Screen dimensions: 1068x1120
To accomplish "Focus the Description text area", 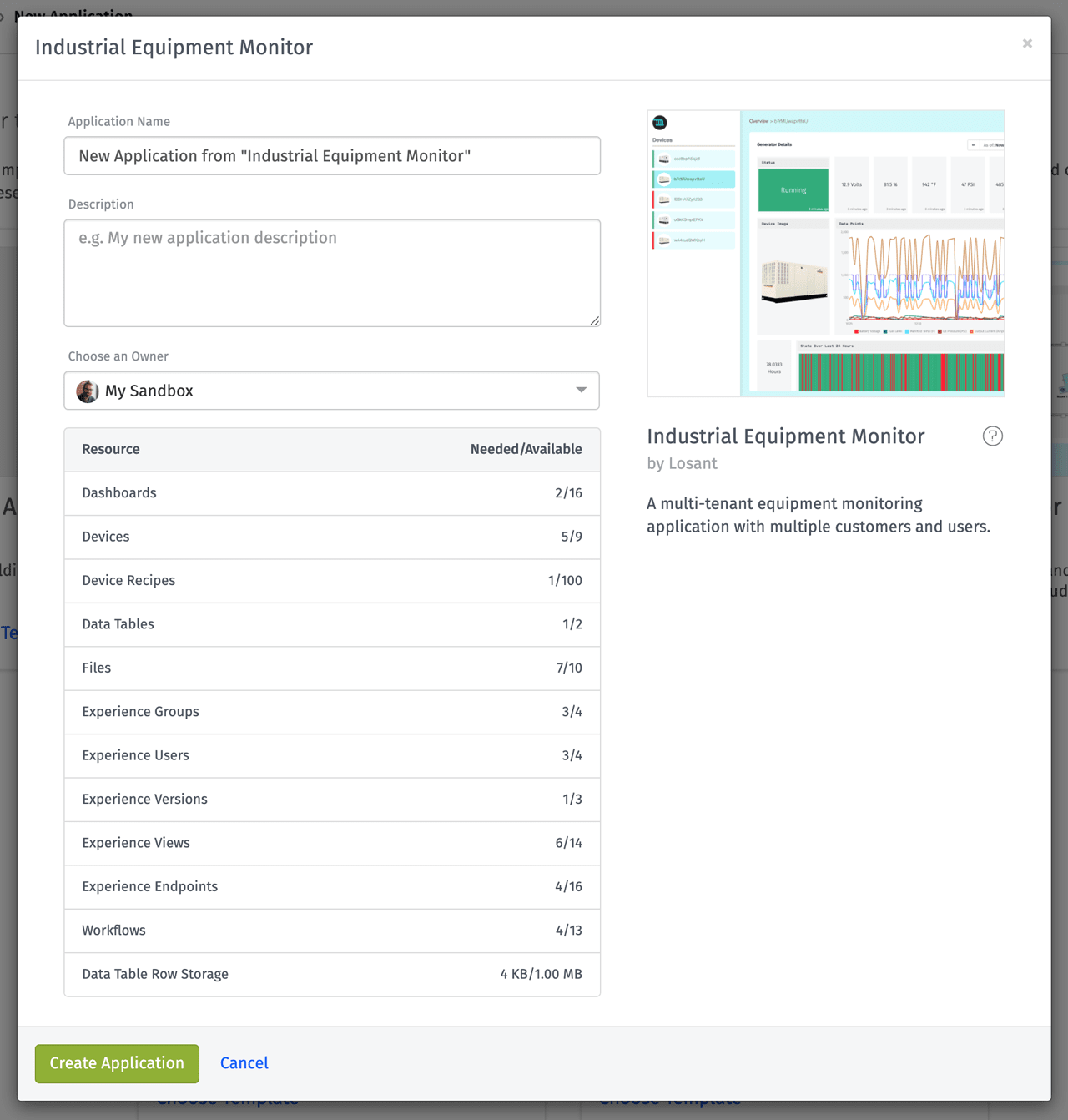I will point(332,273).
